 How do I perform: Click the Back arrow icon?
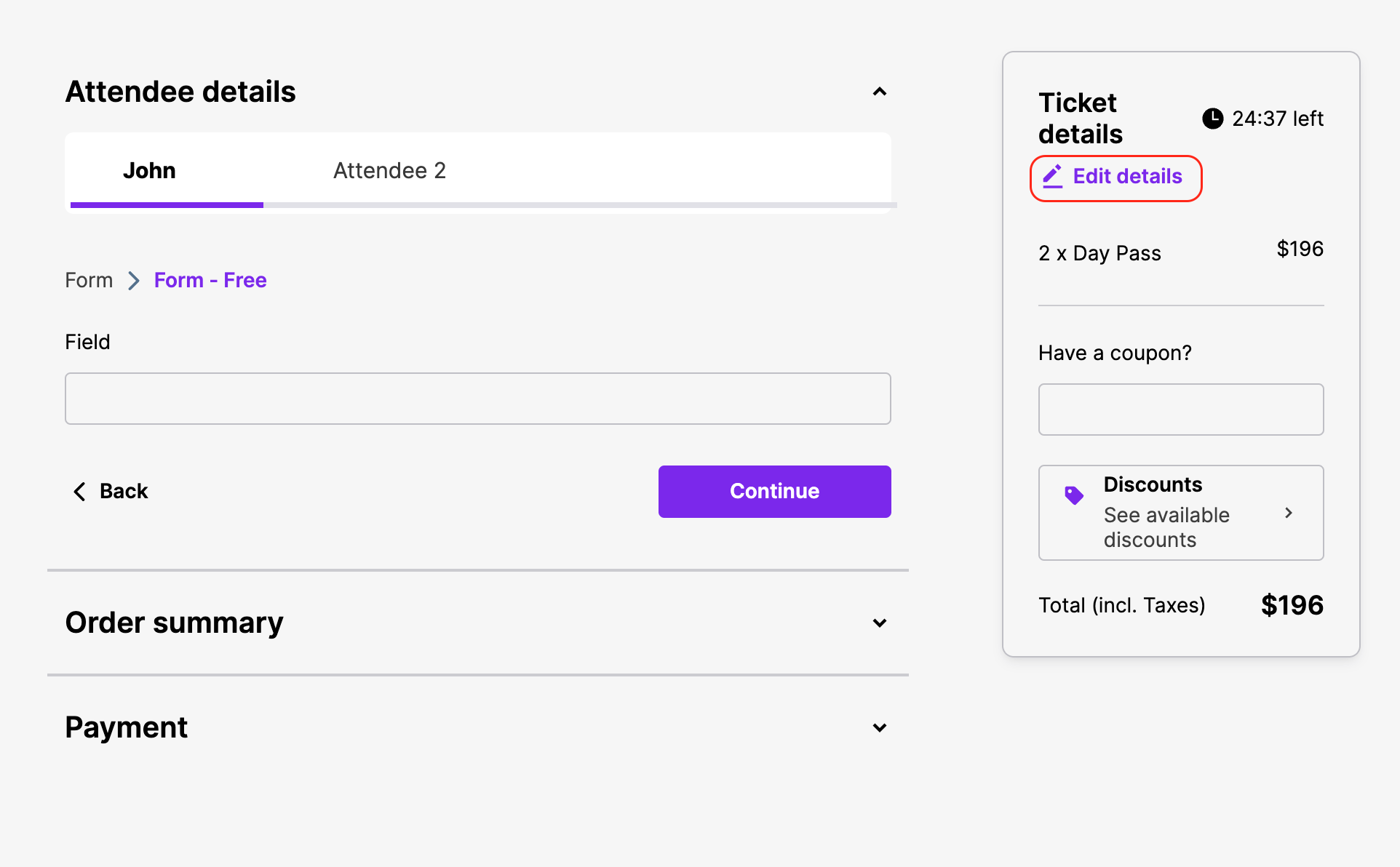79,492
